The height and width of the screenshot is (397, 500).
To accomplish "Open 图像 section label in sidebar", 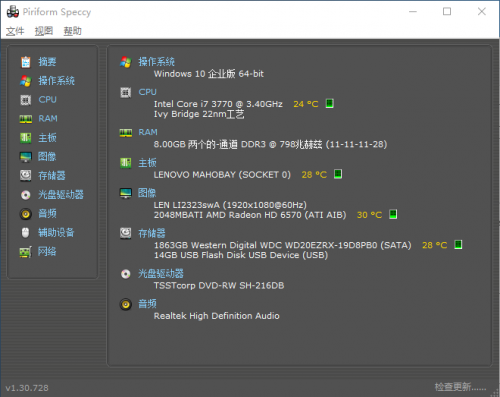I will pos(47,156).
